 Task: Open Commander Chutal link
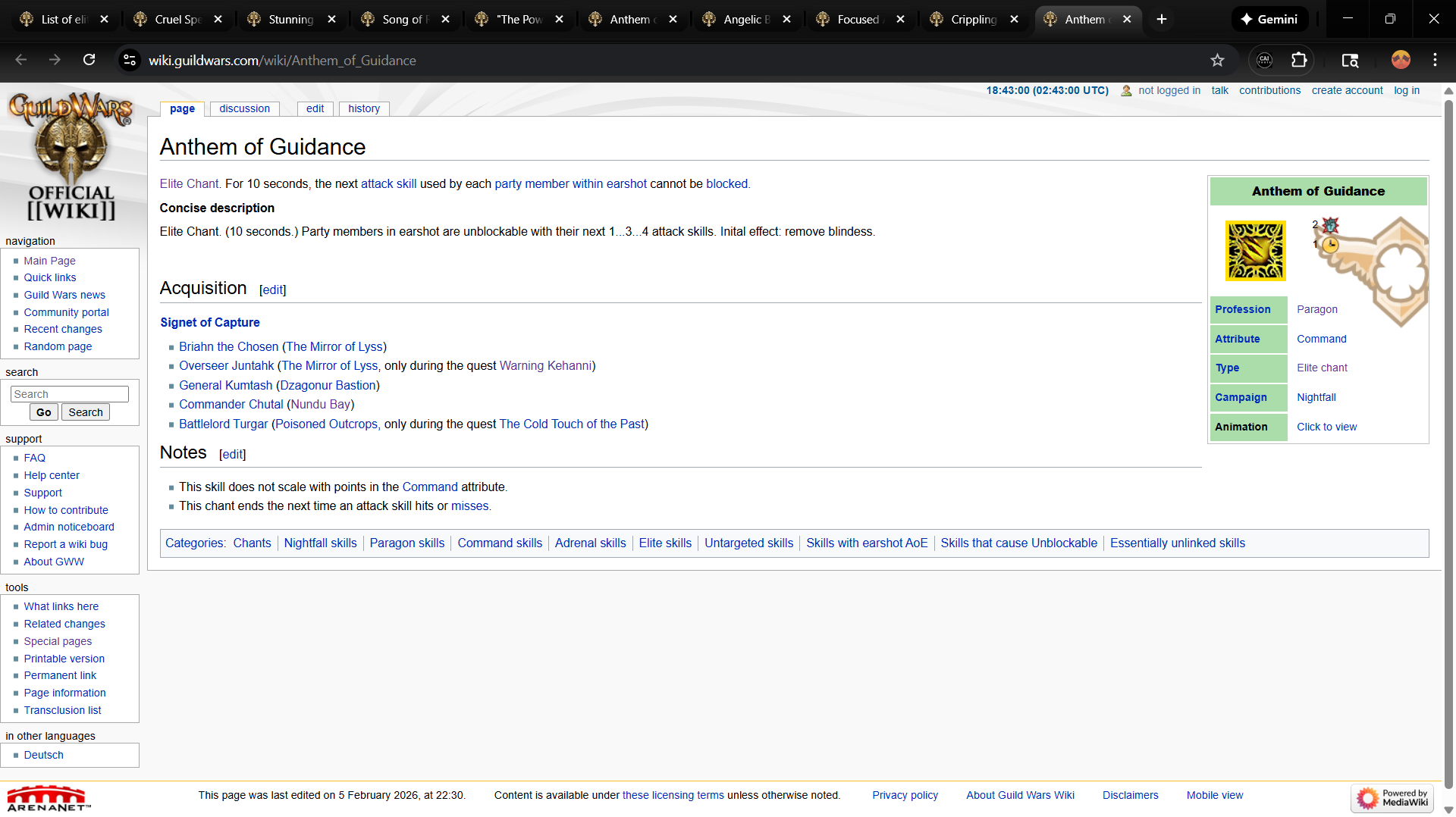(231, 404)
